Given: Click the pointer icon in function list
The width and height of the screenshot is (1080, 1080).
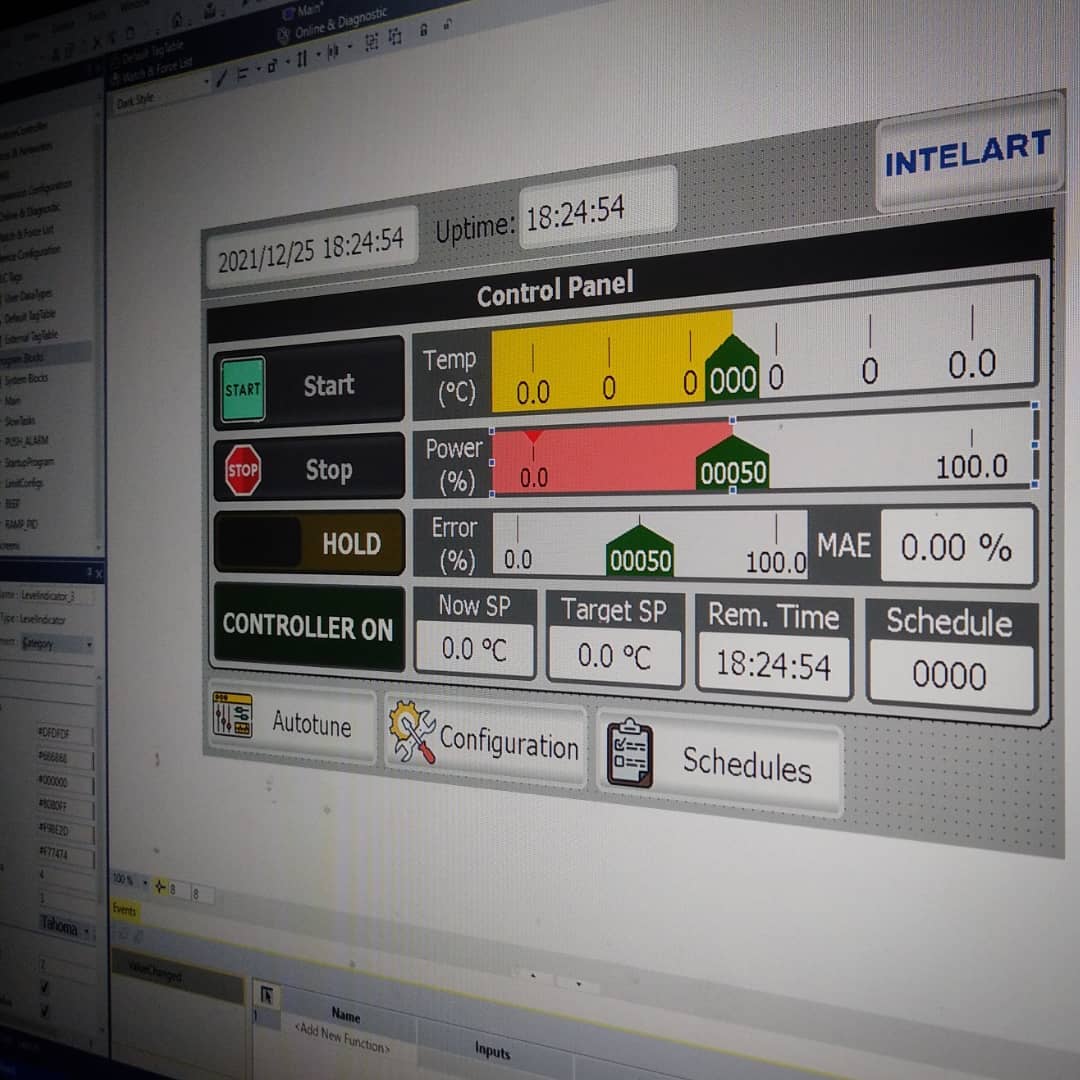Looking at the screenshot, I should coord(267,995).
